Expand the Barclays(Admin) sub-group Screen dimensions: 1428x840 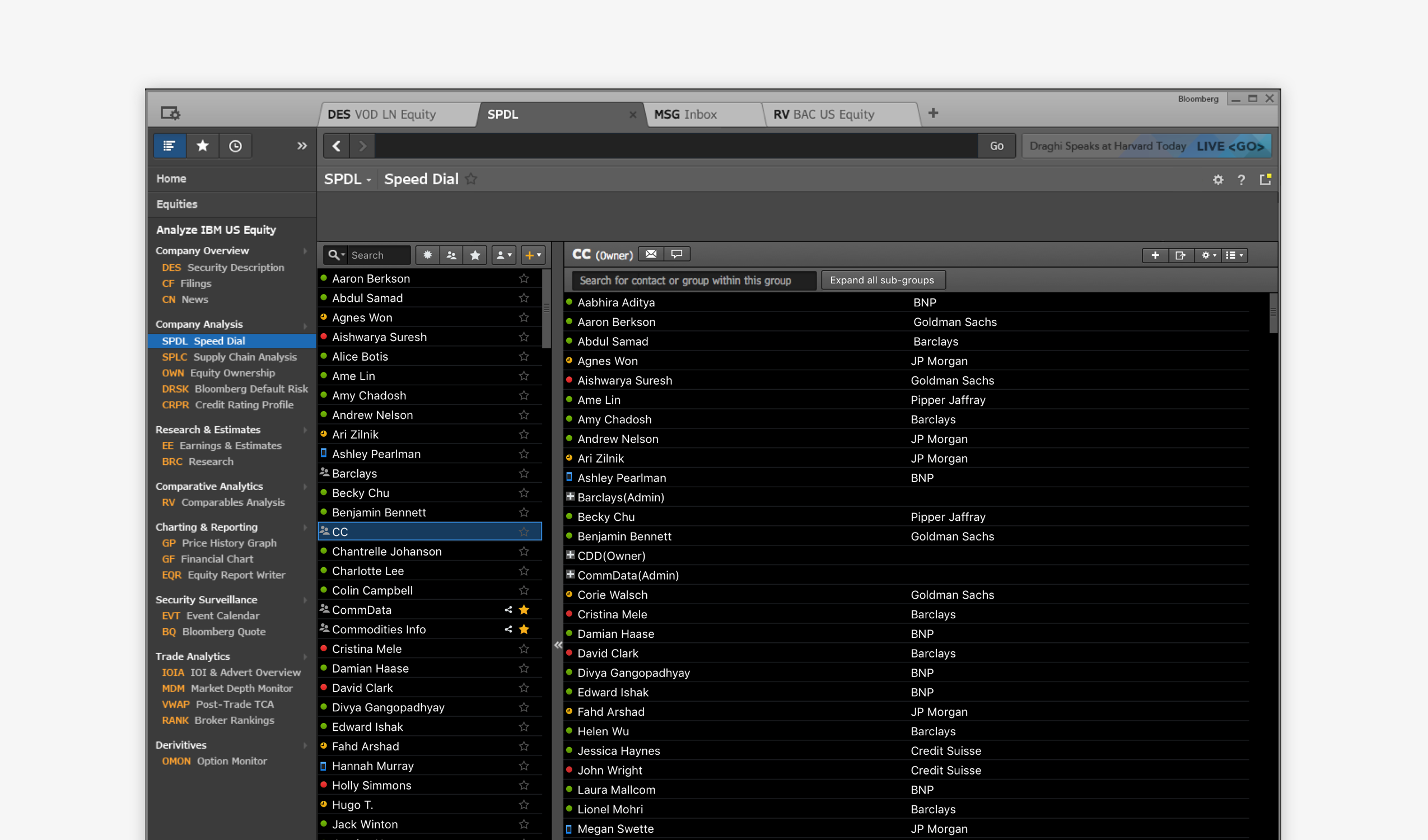[570, 497]
